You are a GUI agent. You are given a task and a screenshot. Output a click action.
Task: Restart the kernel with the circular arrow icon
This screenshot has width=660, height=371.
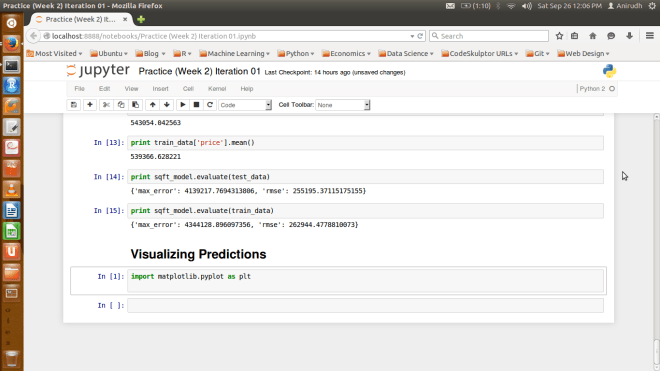pyautogui.click(x=210, y=105)
